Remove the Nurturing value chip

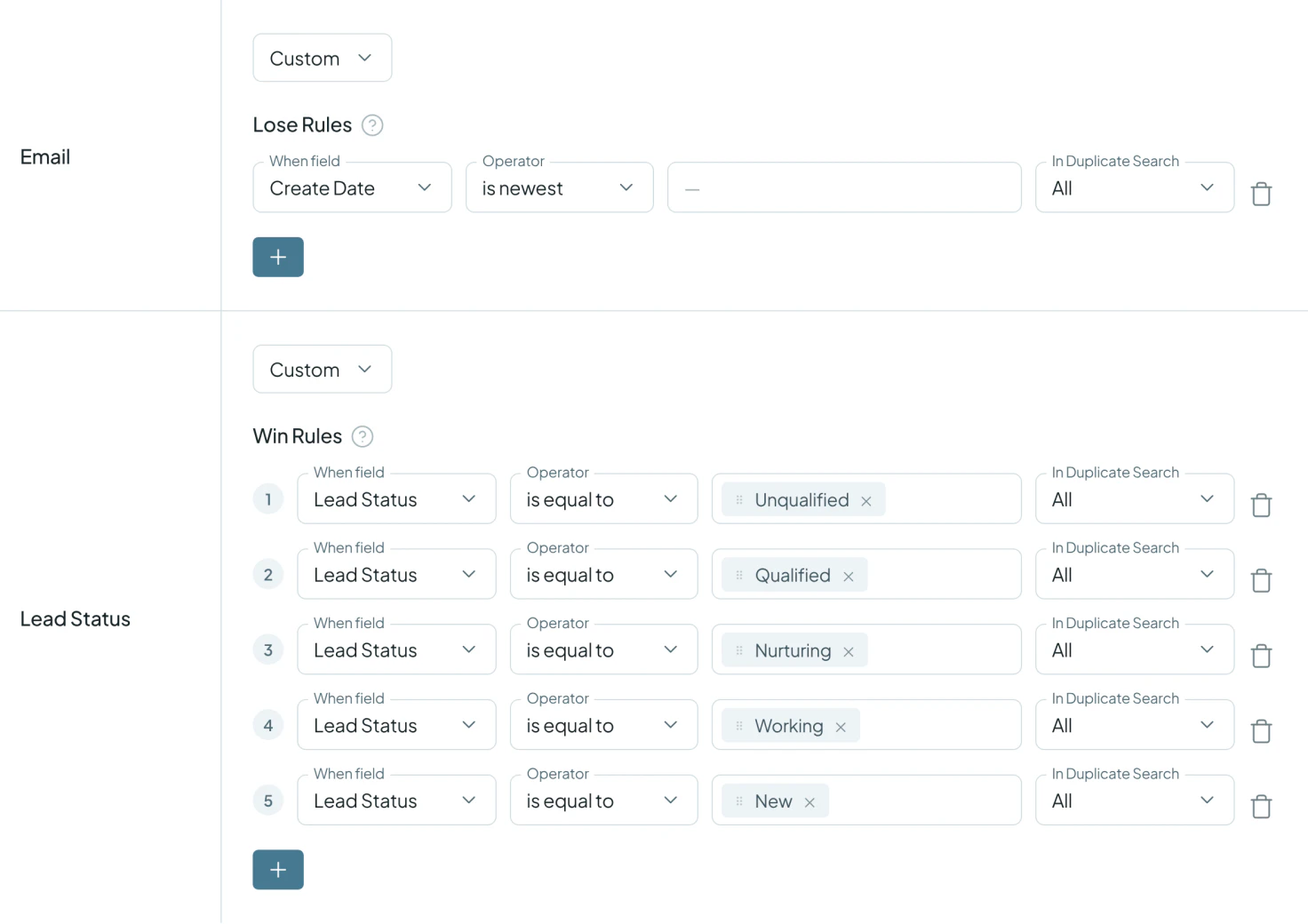[x=849, y=652]
